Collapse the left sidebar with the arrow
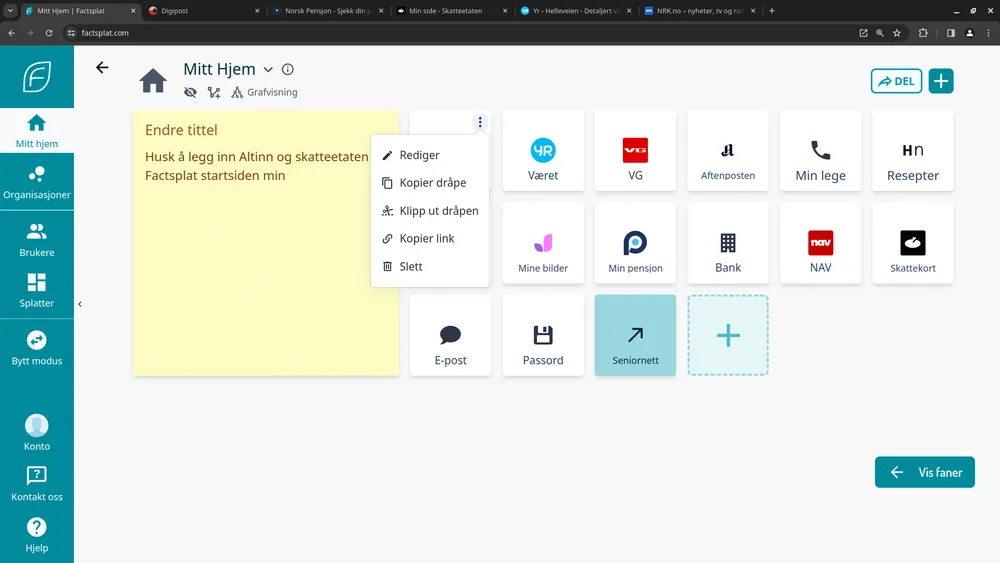Image resolution: width=1000 pixels, height=563 pixels. [79, 304]
